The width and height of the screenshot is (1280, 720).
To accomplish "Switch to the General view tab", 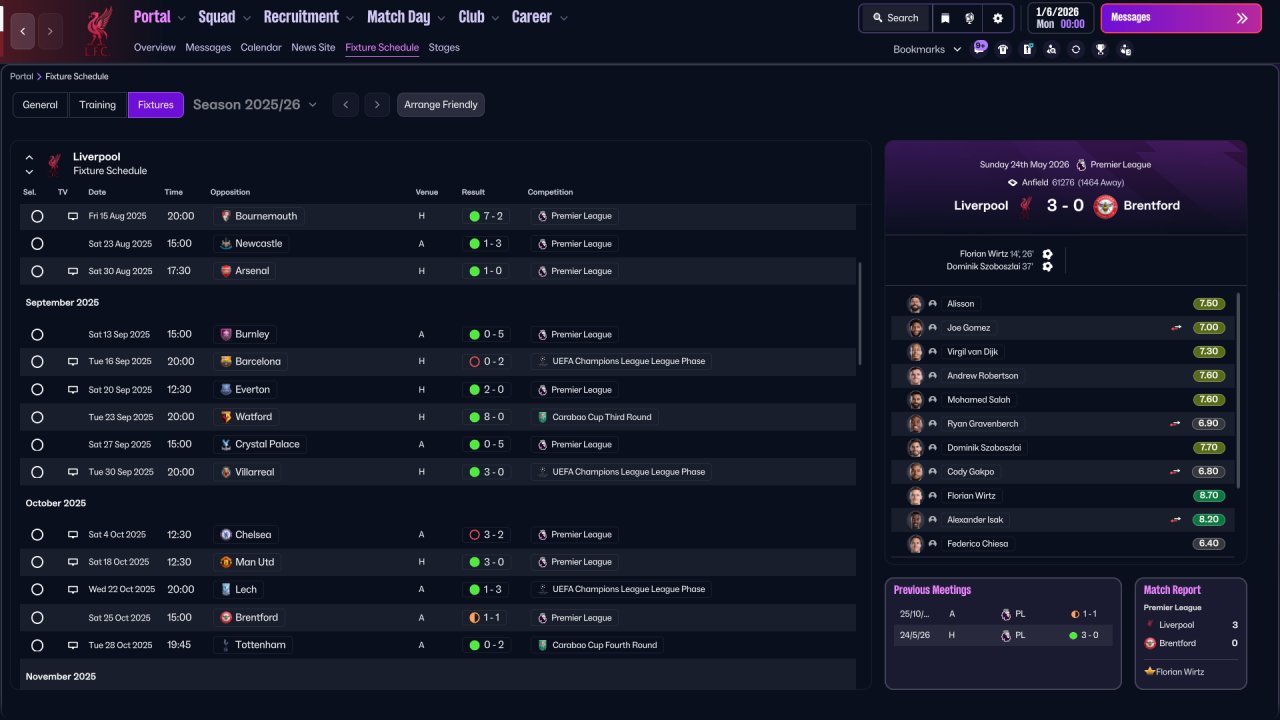I will coord(40,105).
